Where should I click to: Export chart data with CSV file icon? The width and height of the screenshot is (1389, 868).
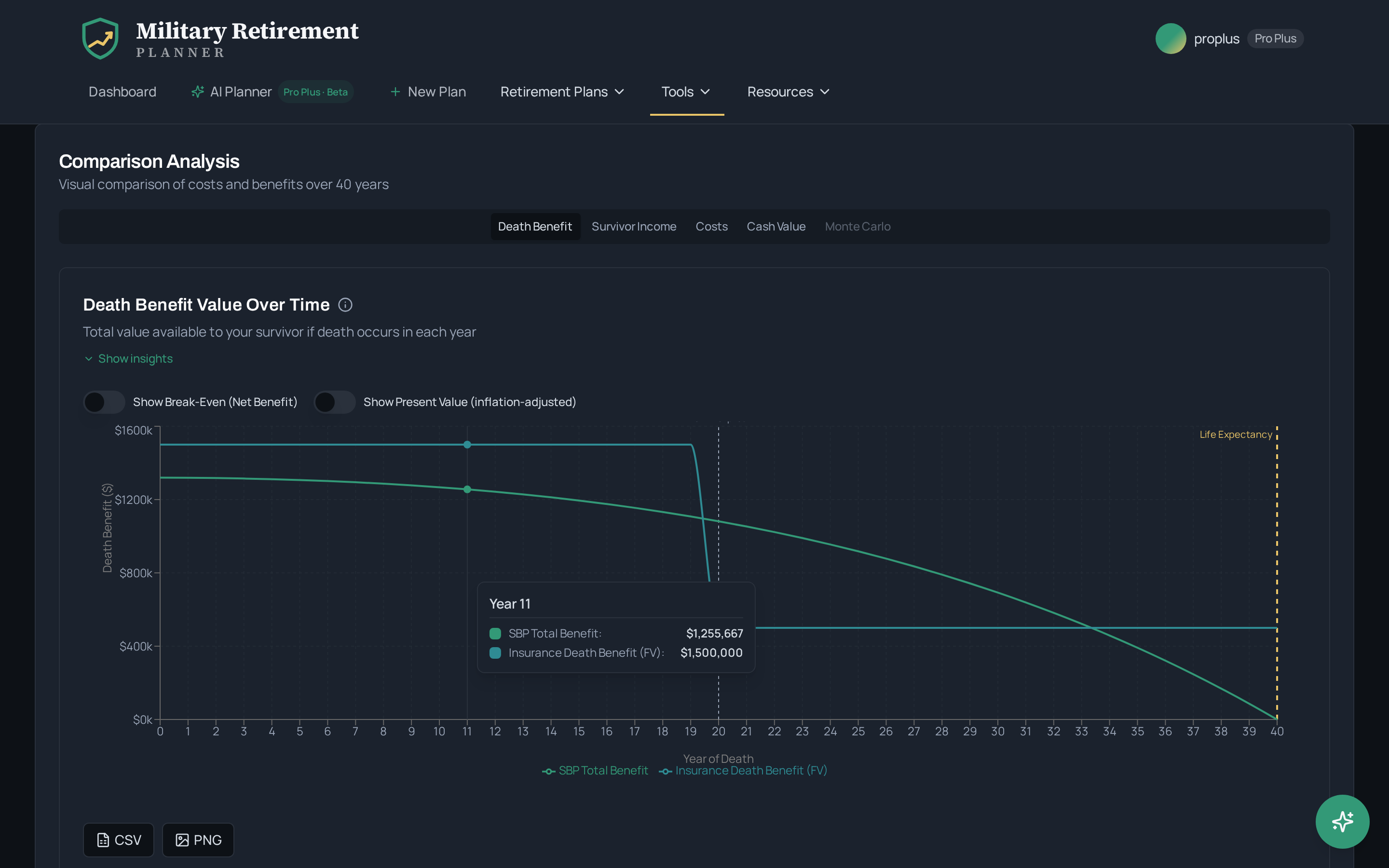[x=103, y=840]
